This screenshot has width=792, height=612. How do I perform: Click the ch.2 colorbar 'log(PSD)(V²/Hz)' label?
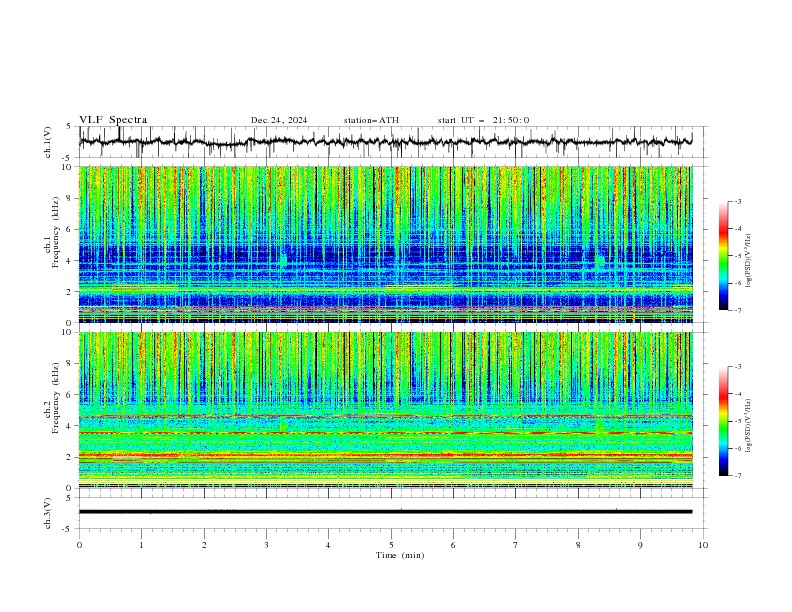pyautogui.click(x=749, y=426)
